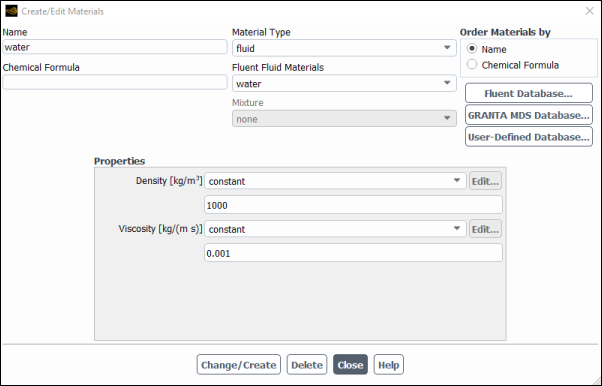Open Help for materials dialog
The height and width of the screenshot is (386, 602).
click(x=389, y=364)
